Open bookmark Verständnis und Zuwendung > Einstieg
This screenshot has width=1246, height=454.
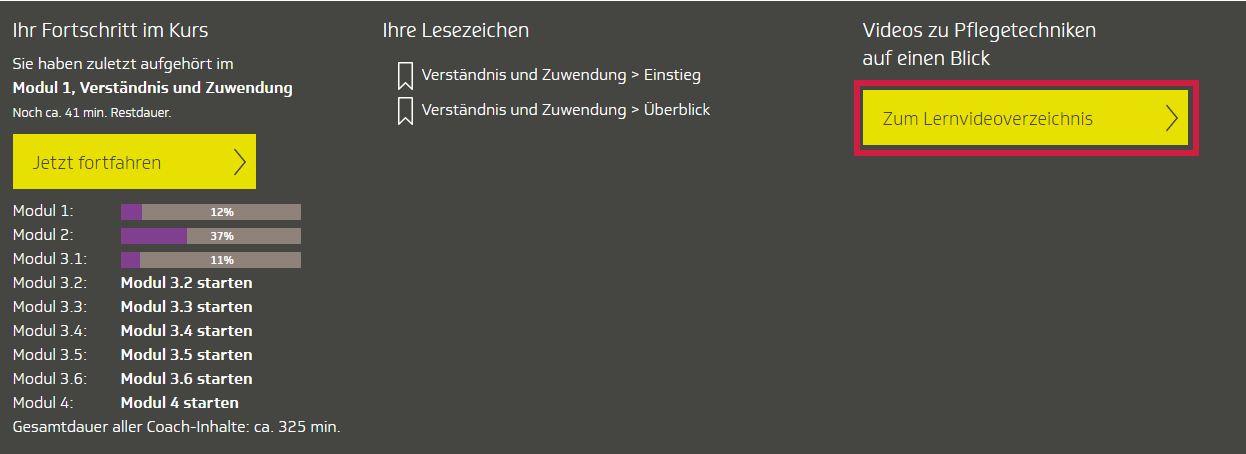561,75
